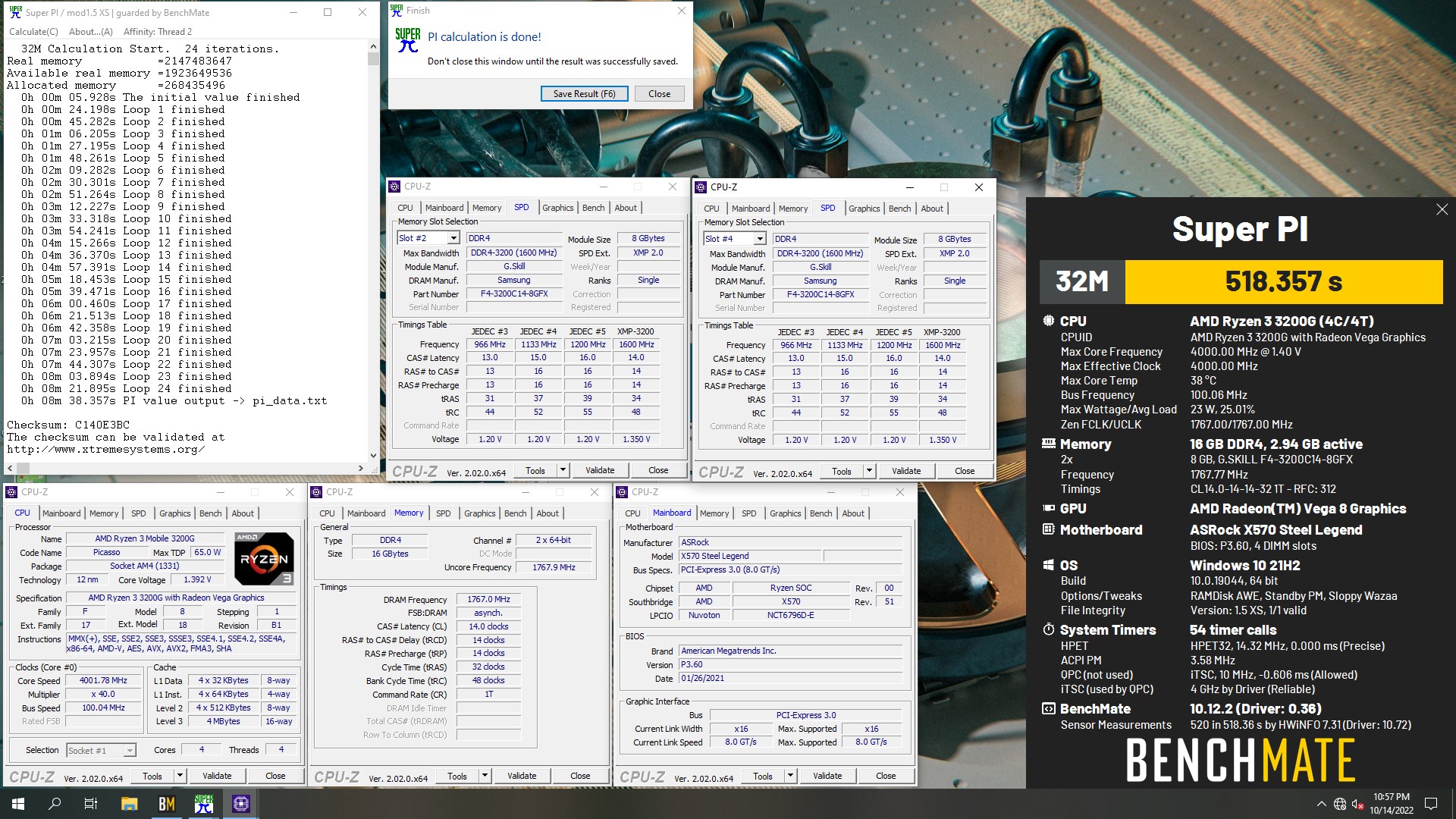
Task: Switch to Super PI taskbar icon
Action: point(203,804)
